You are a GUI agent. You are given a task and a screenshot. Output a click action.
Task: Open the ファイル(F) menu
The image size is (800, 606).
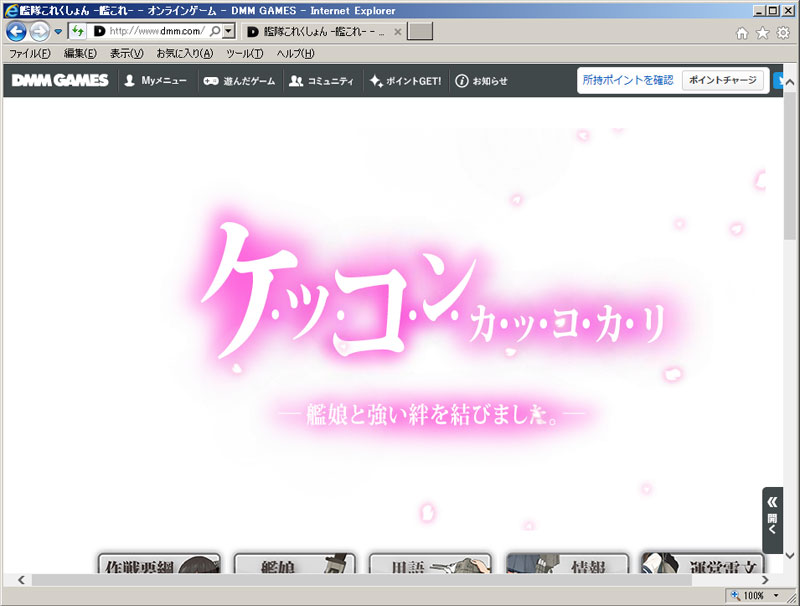(x=30, y=54)
